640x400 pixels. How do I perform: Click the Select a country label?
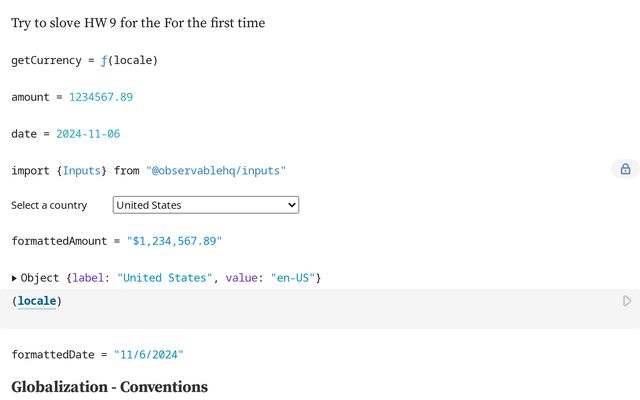click(49, 205)
